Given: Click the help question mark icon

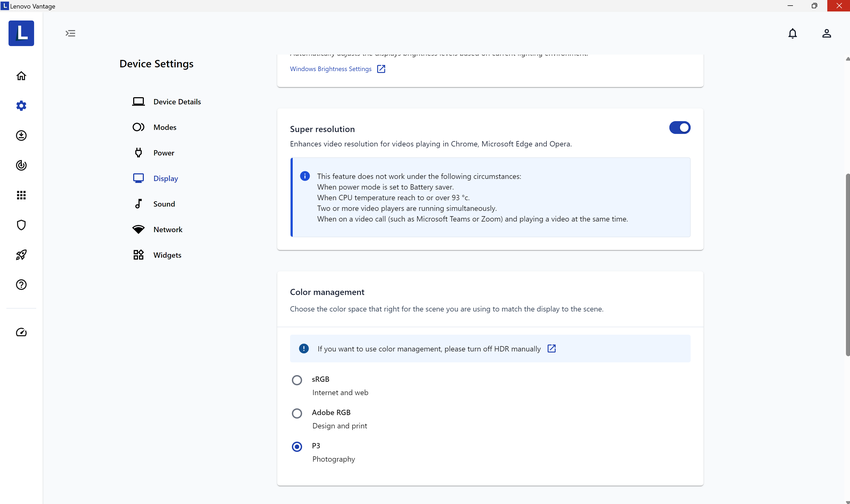Looking at the screenshot, I should (x=21, y=285).
